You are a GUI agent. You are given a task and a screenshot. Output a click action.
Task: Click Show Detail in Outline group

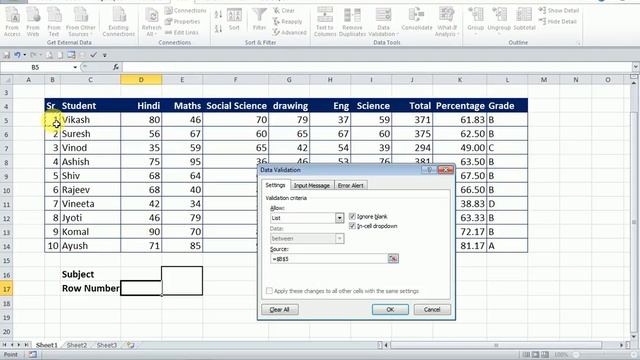point(559,11)
